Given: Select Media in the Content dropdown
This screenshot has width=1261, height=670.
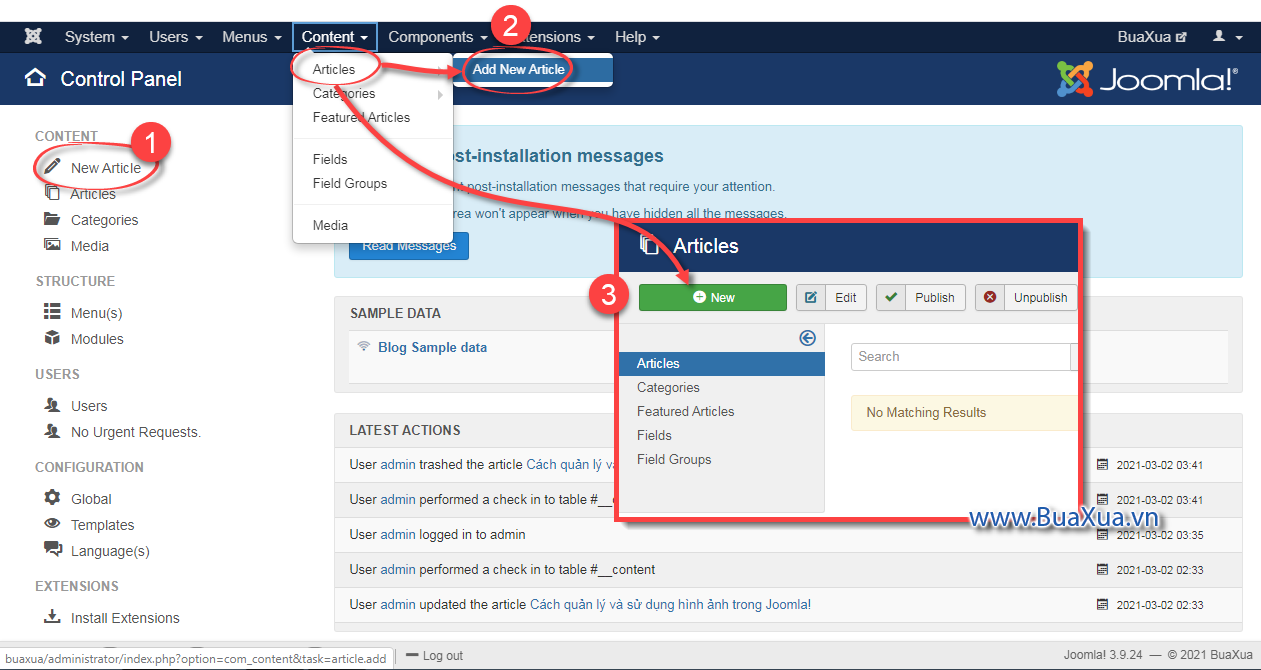Looking at the screenshot, I should tap(330, 225).
